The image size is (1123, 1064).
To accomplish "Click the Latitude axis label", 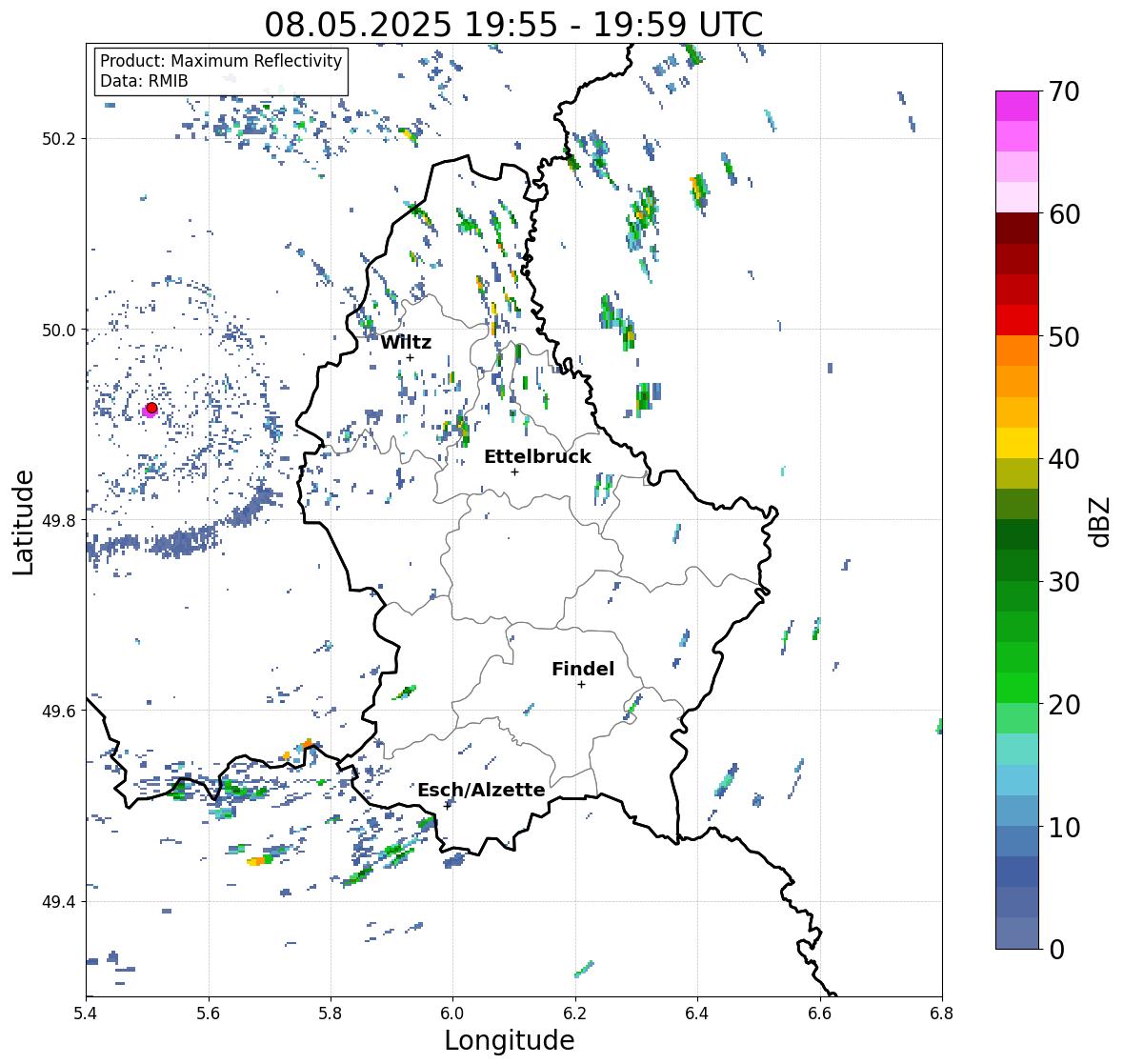I will (x=23, y=522).
